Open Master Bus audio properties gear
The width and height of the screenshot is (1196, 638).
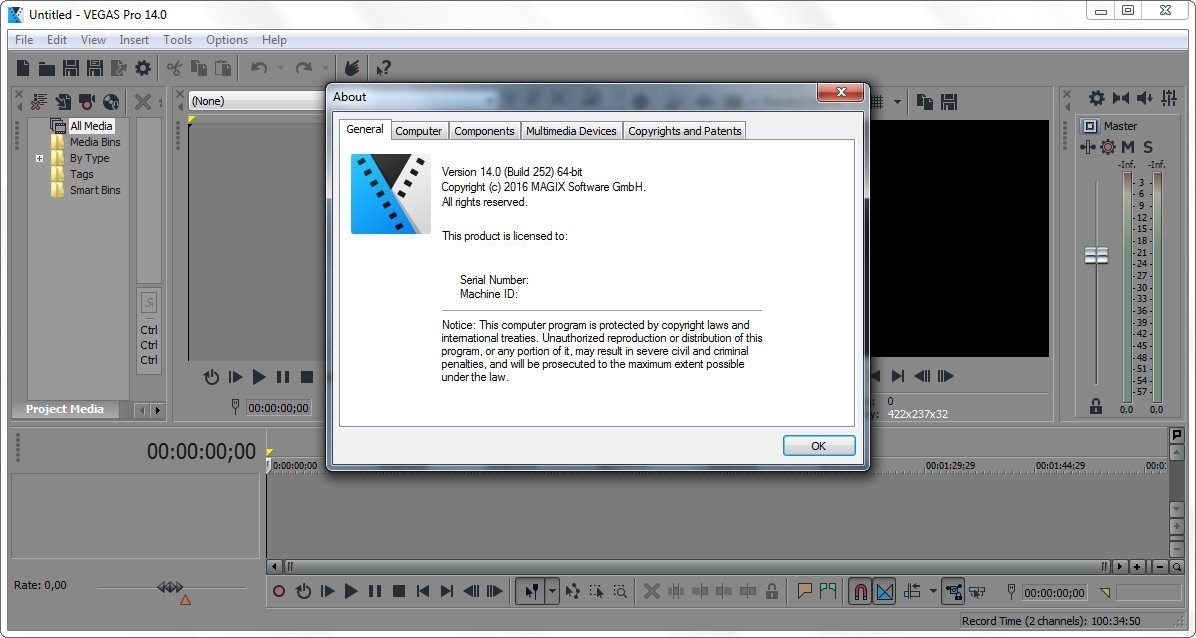(x=1096, y=98)
